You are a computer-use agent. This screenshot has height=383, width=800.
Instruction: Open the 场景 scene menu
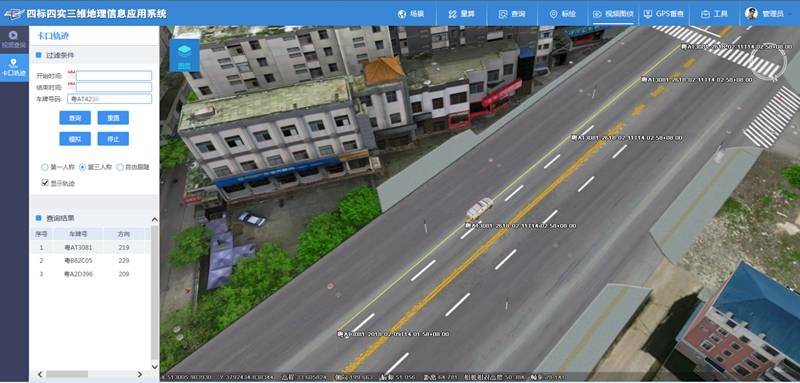[411, 14]
